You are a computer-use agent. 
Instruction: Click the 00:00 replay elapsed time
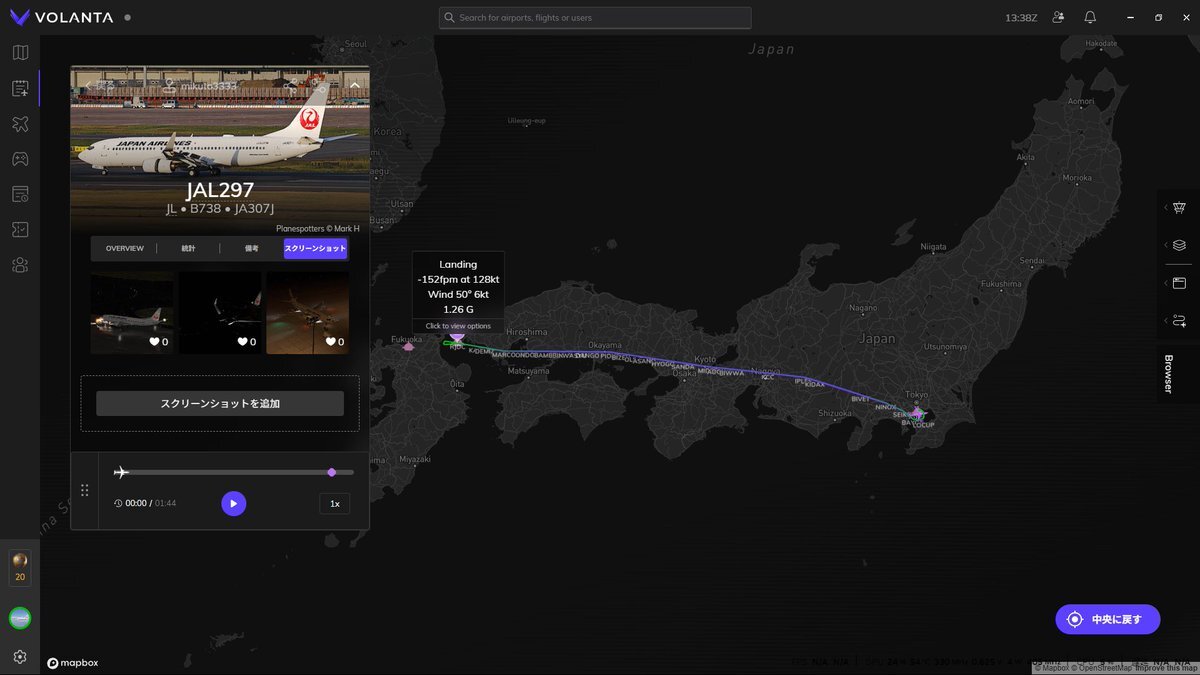pos(136,504)
